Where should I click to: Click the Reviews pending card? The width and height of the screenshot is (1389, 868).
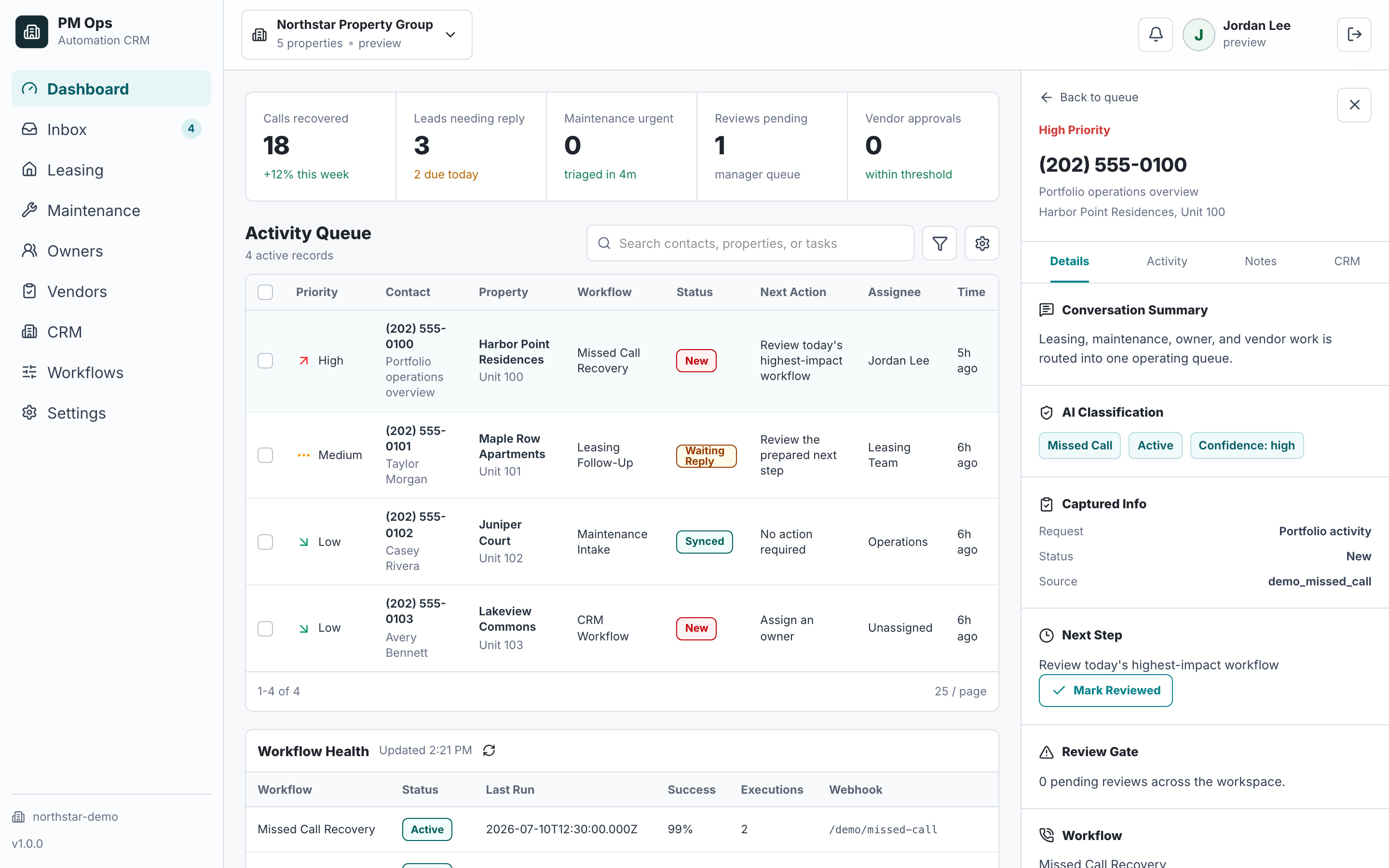click(x=771, y=147)
